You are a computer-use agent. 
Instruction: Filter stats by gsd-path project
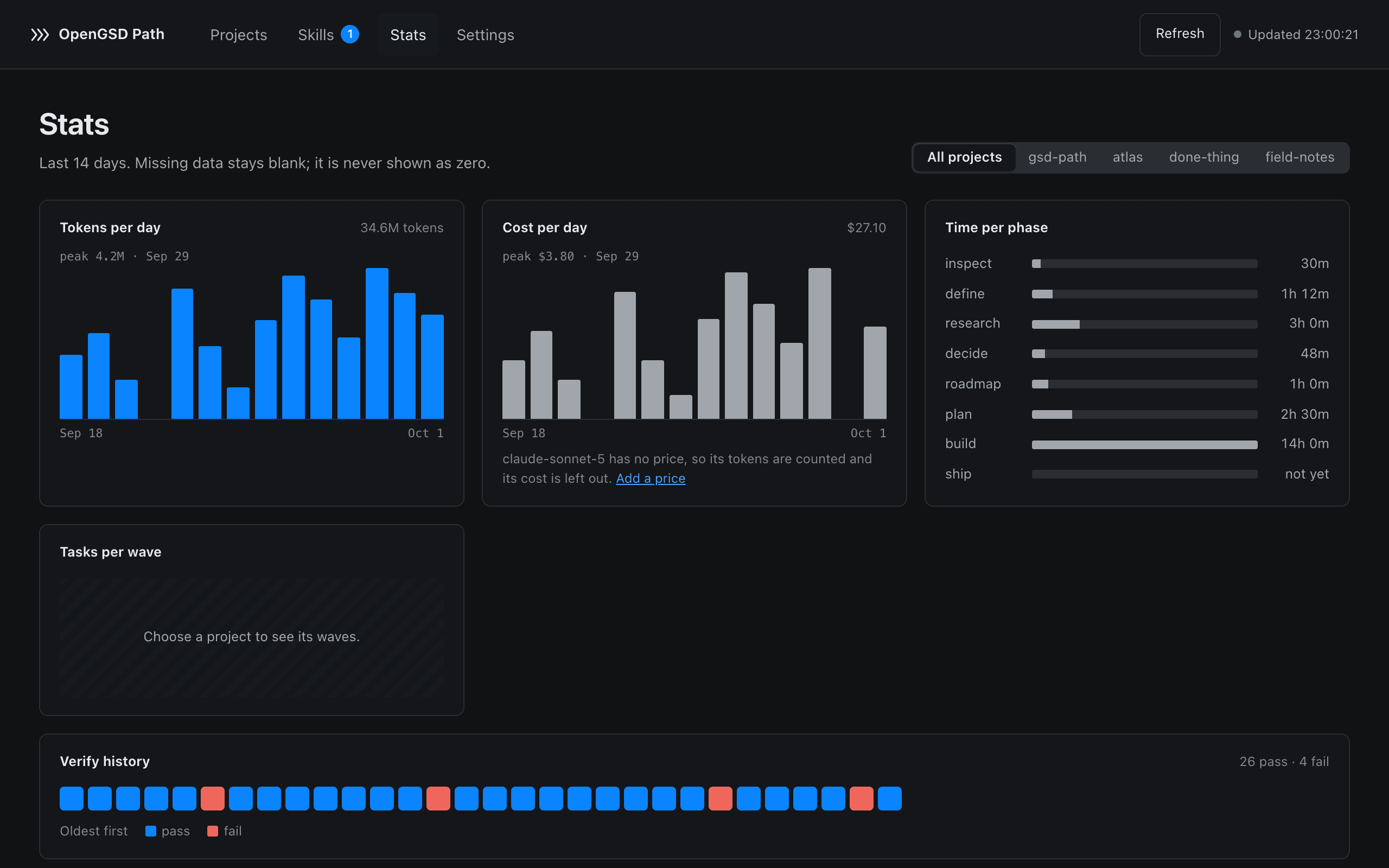[1057, 157]
